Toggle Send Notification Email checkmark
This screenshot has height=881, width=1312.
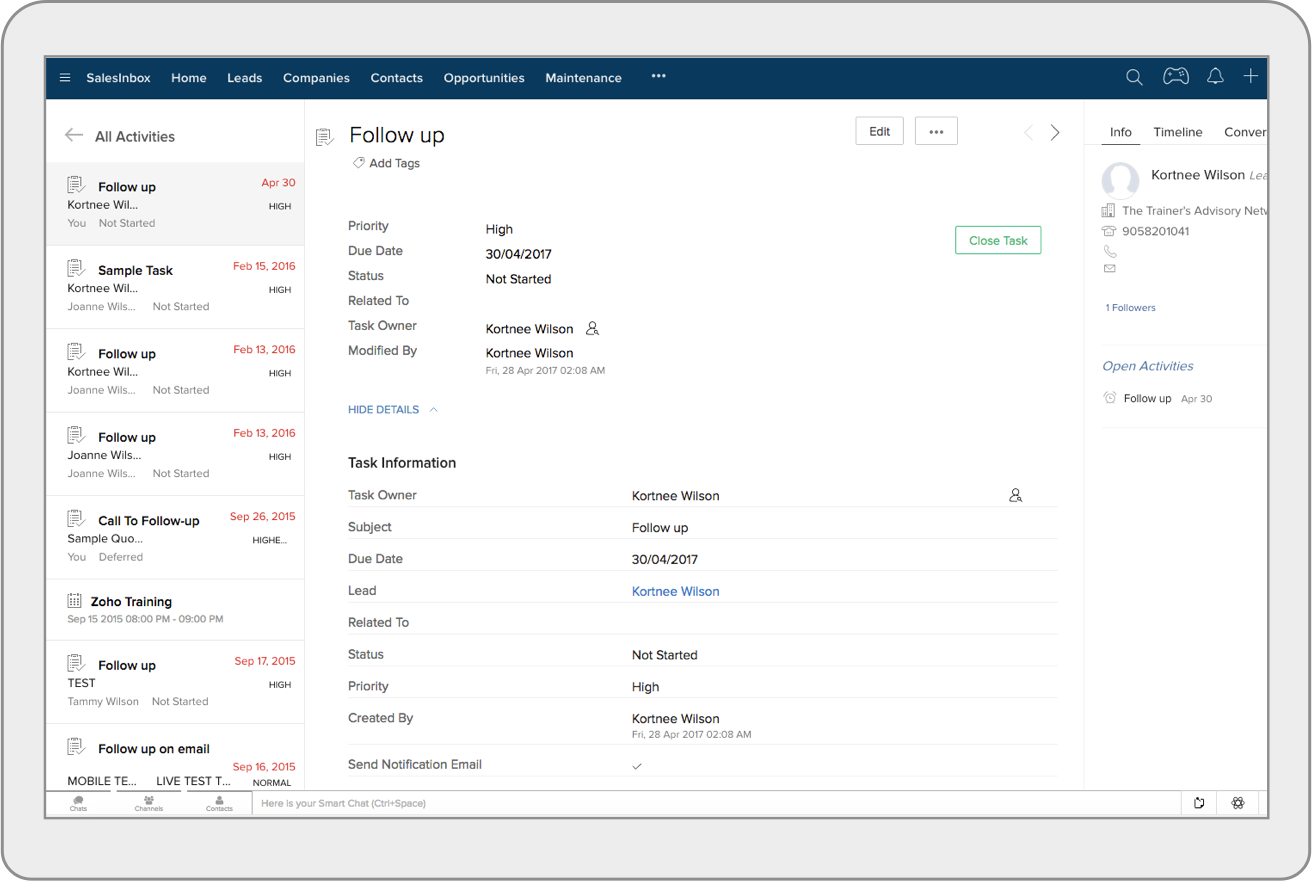pyautogui.click(x=637, y=766)
